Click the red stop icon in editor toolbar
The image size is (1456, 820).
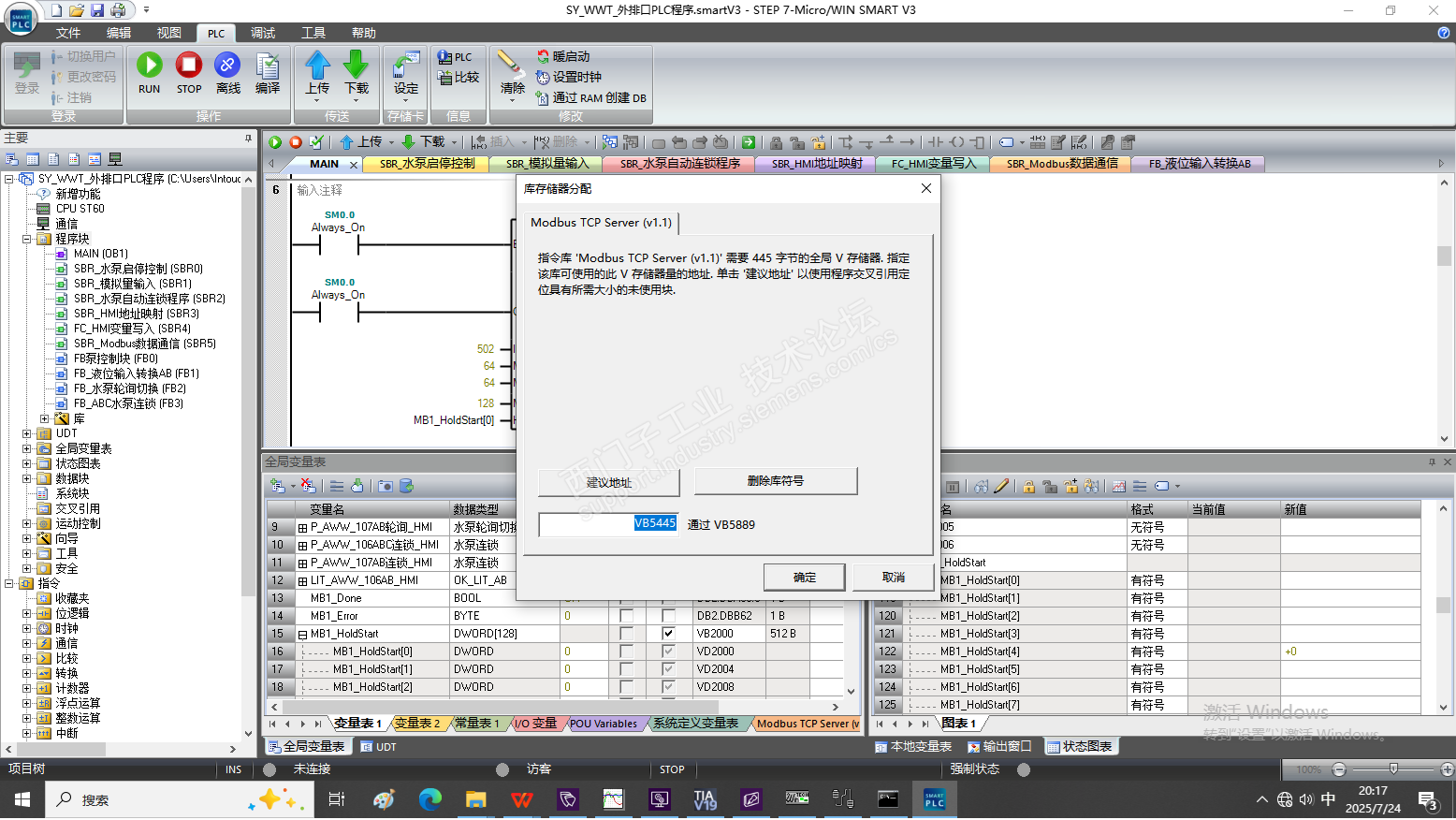(296, 142)
